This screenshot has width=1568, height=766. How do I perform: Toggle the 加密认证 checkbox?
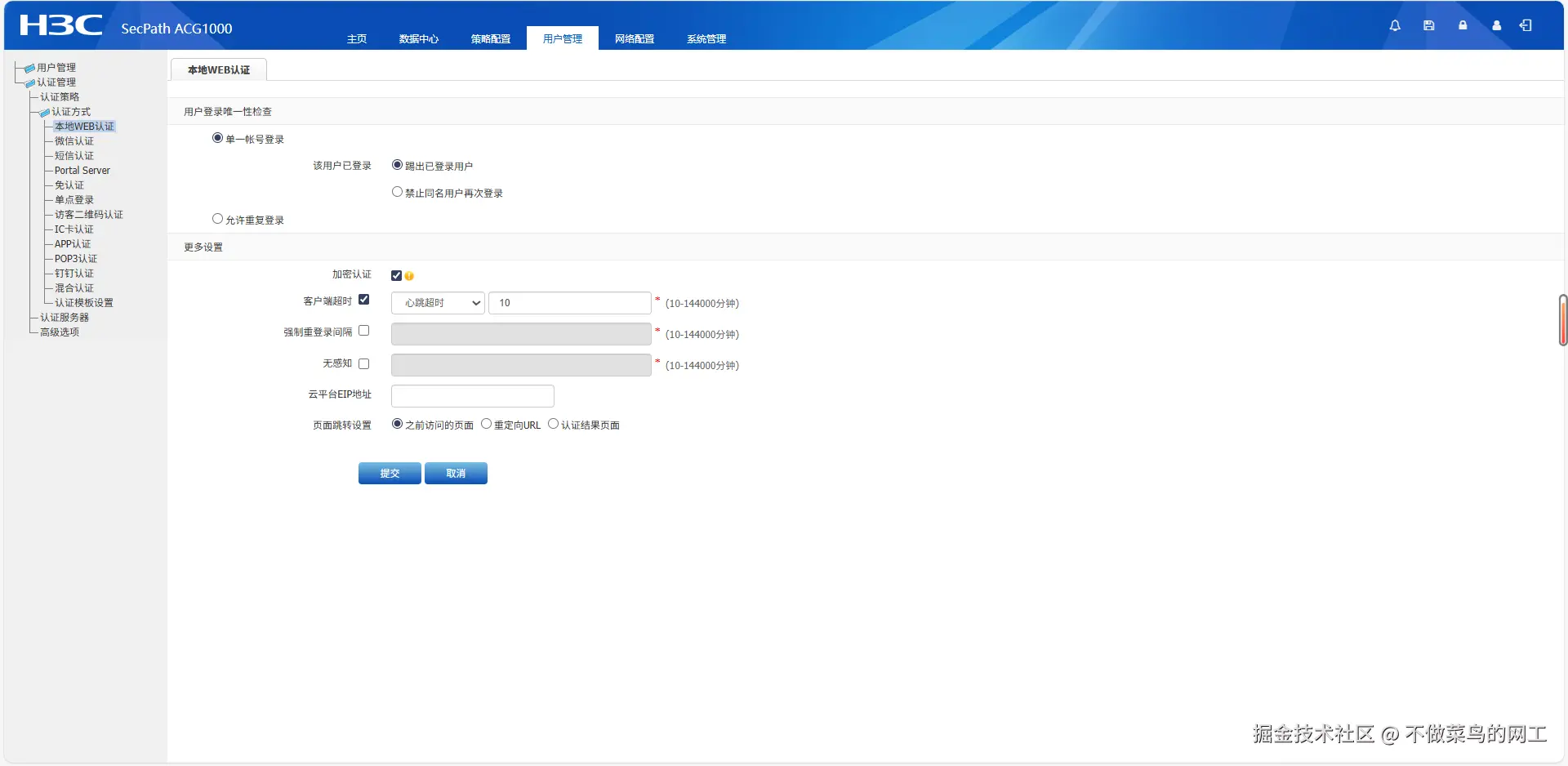[x=396, y=275]
